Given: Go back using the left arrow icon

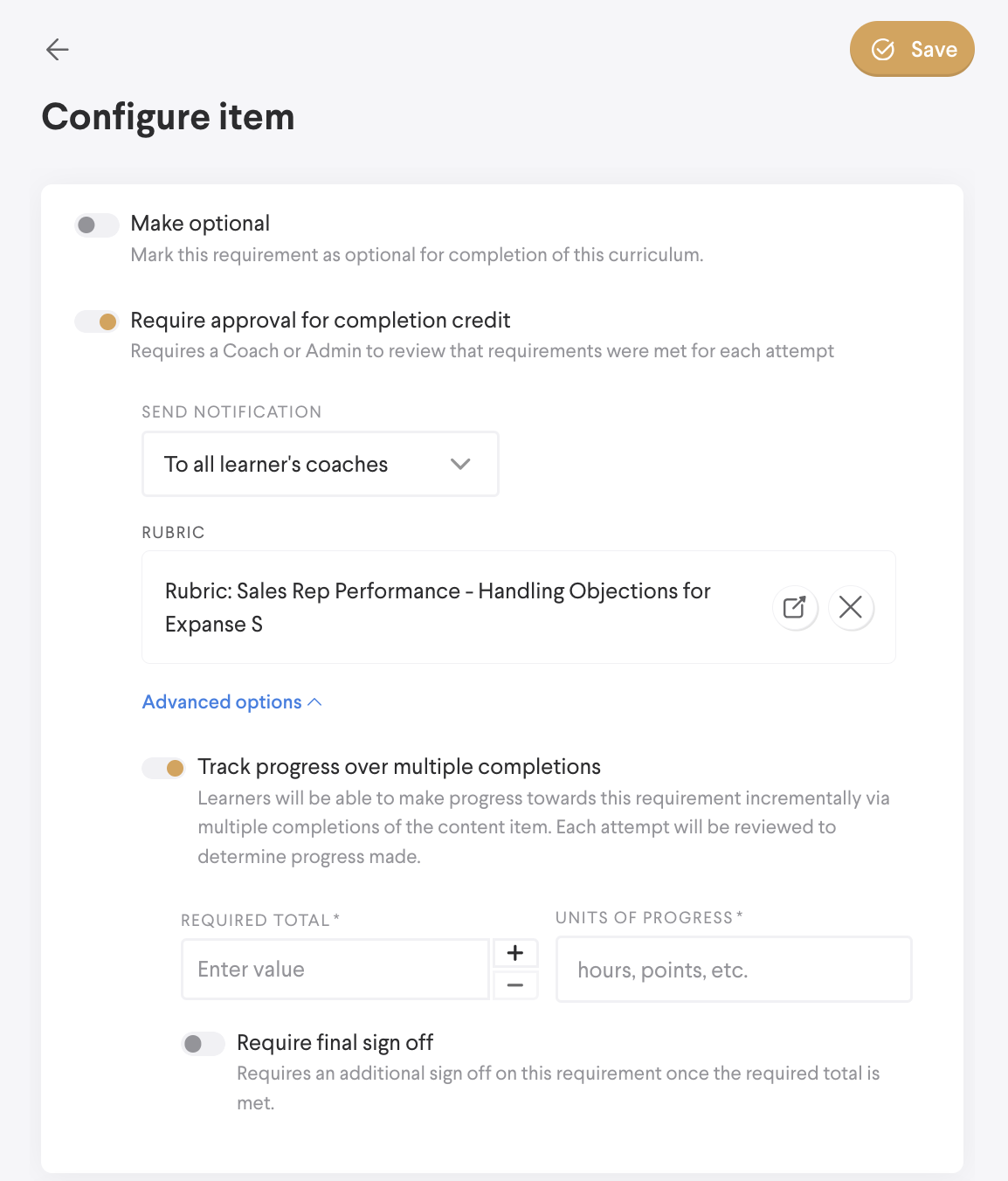Looking at the screenshot, I should (x=58, y=49).
